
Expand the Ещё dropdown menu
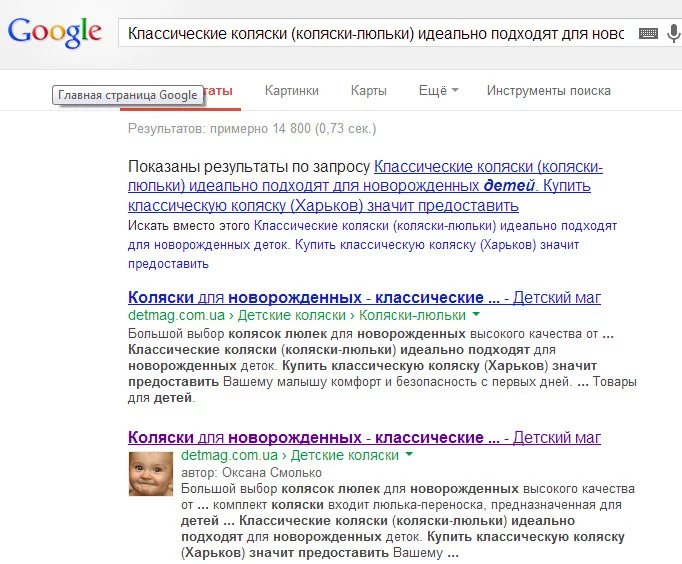point(438,90)
